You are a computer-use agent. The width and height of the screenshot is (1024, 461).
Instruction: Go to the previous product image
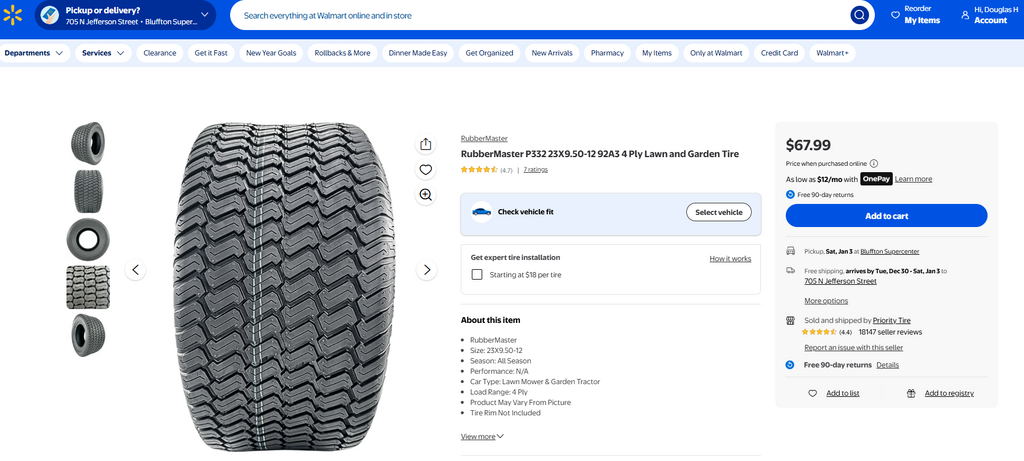tap(136, 270)
